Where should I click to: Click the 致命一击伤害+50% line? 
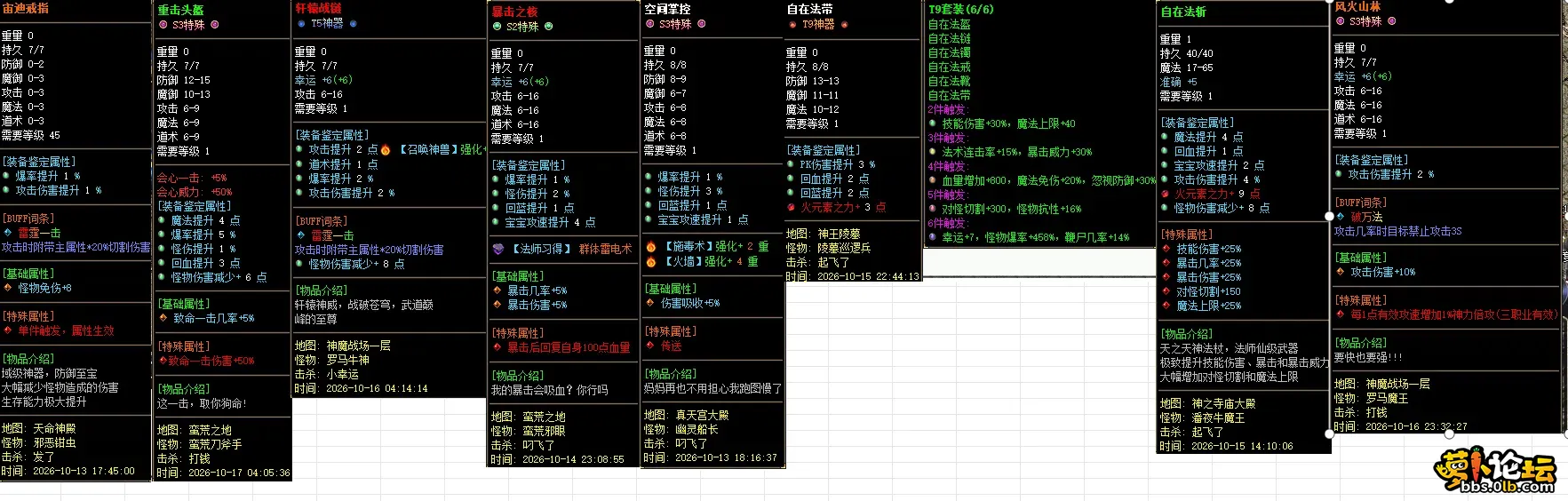pyautogui.click(x=211, y=361)
